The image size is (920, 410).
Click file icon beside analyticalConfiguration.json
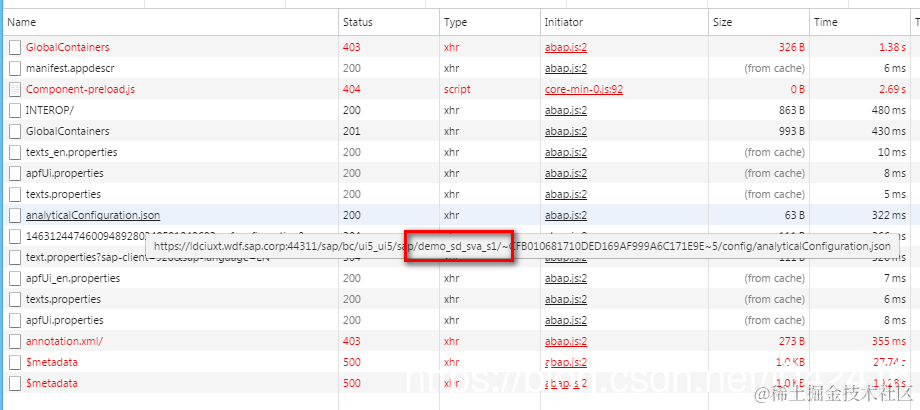(15, 215)
